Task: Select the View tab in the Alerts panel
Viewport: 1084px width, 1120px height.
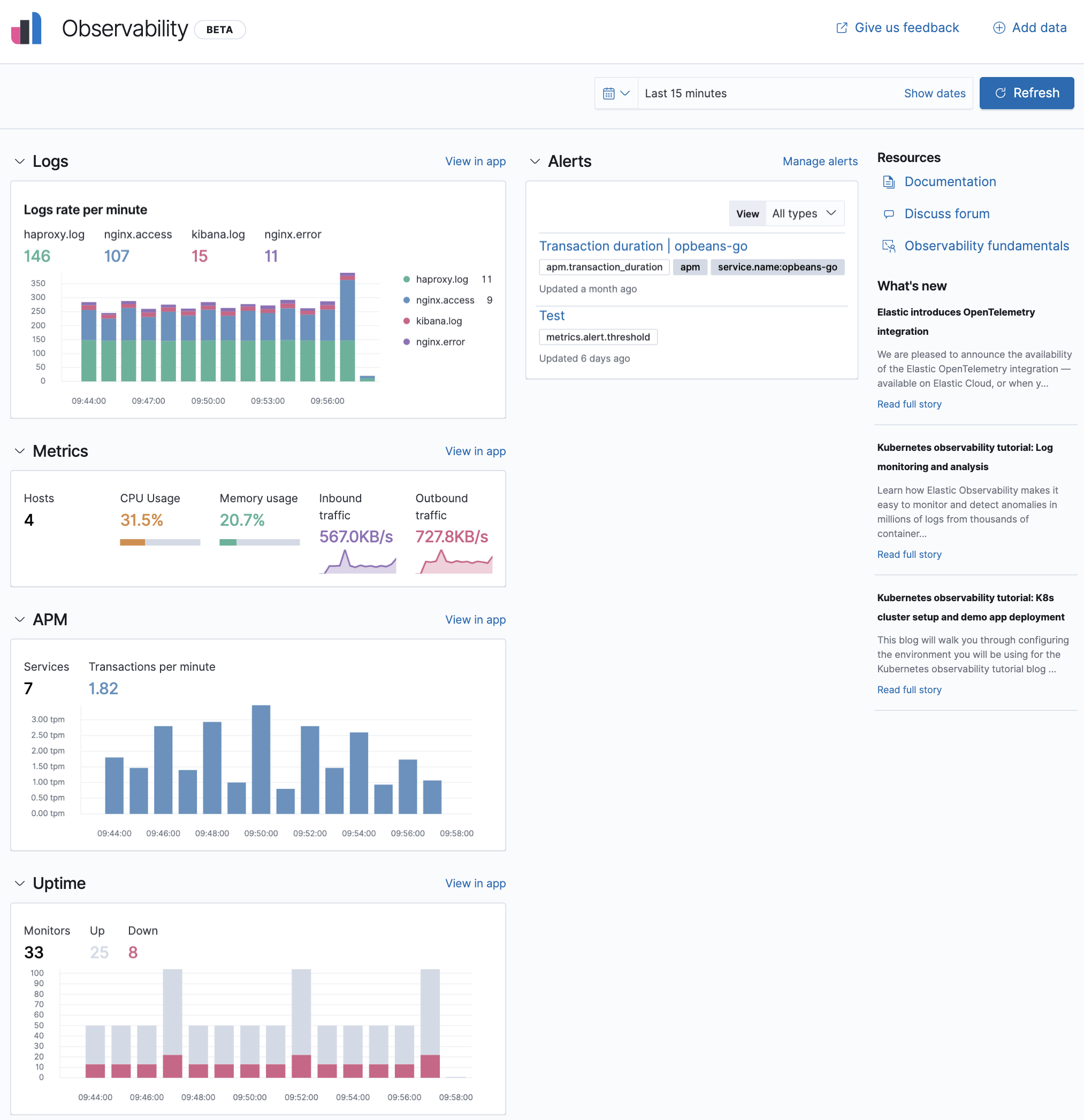Action: tap(747, 213)
